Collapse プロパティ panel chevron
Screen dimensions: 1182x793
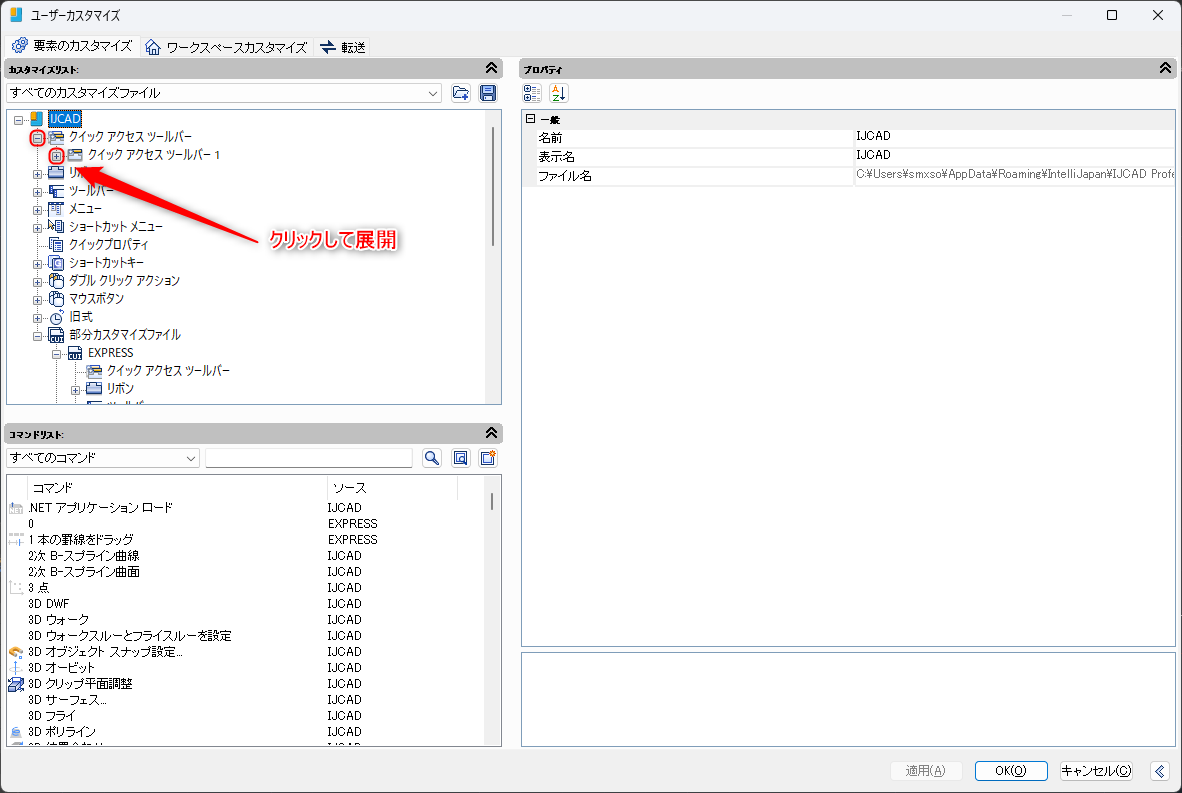pos(1165,69)
